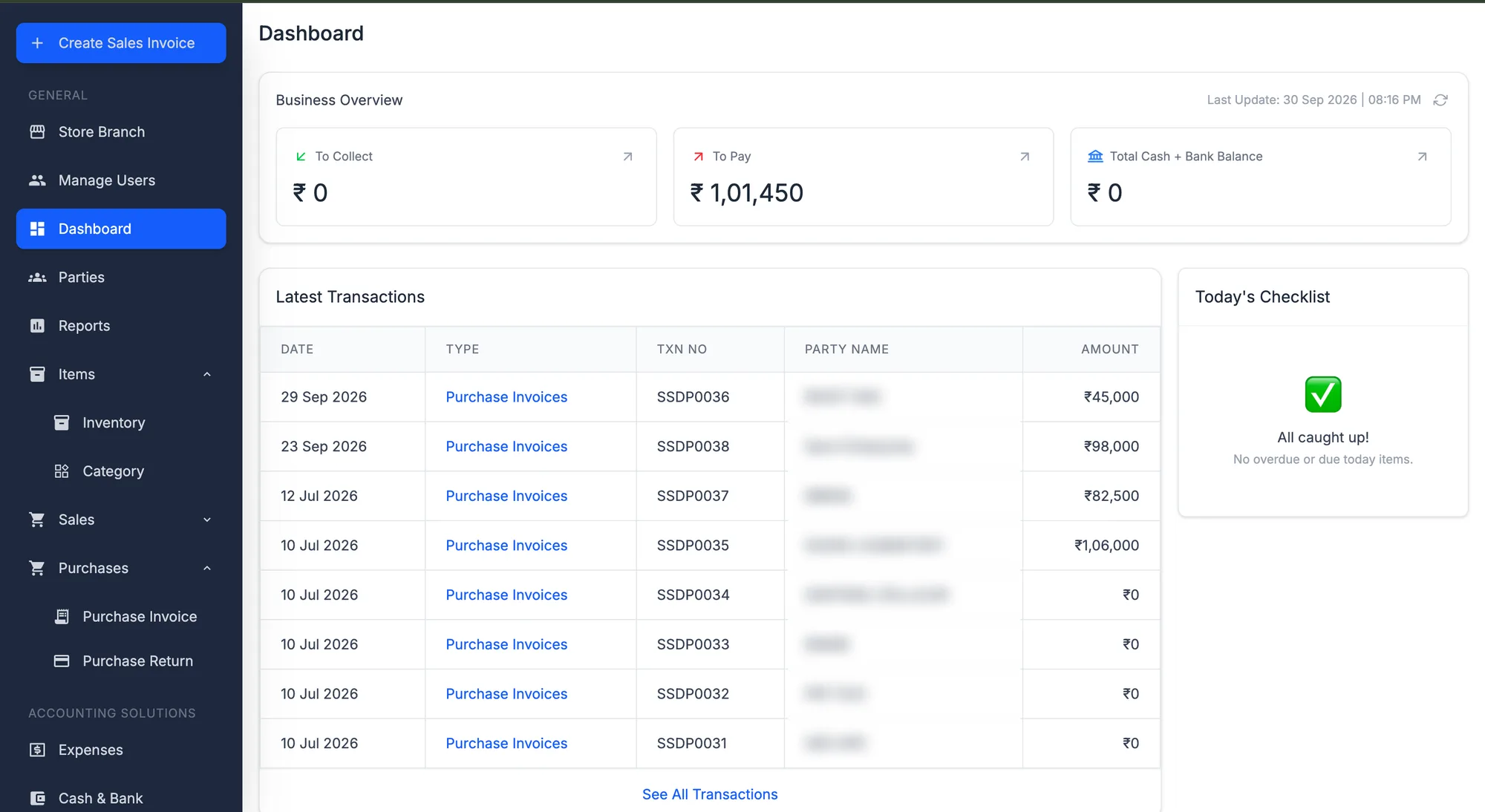Open Purchase Invoices link for SSDP0036

(x=506, y=397)
